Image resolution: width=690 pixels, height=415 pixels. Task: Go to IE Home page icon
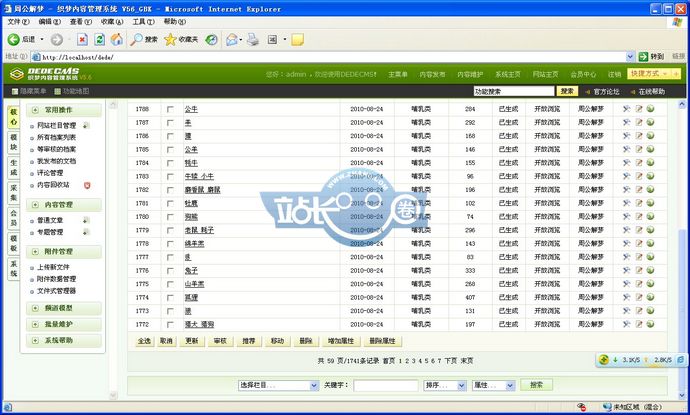117,40
